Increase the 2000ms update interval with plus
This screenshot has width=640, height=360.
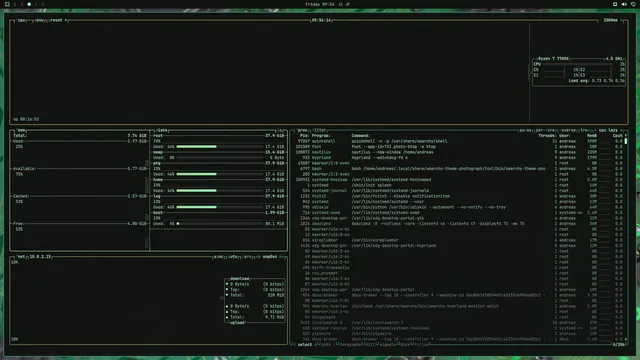pos(621,20)
